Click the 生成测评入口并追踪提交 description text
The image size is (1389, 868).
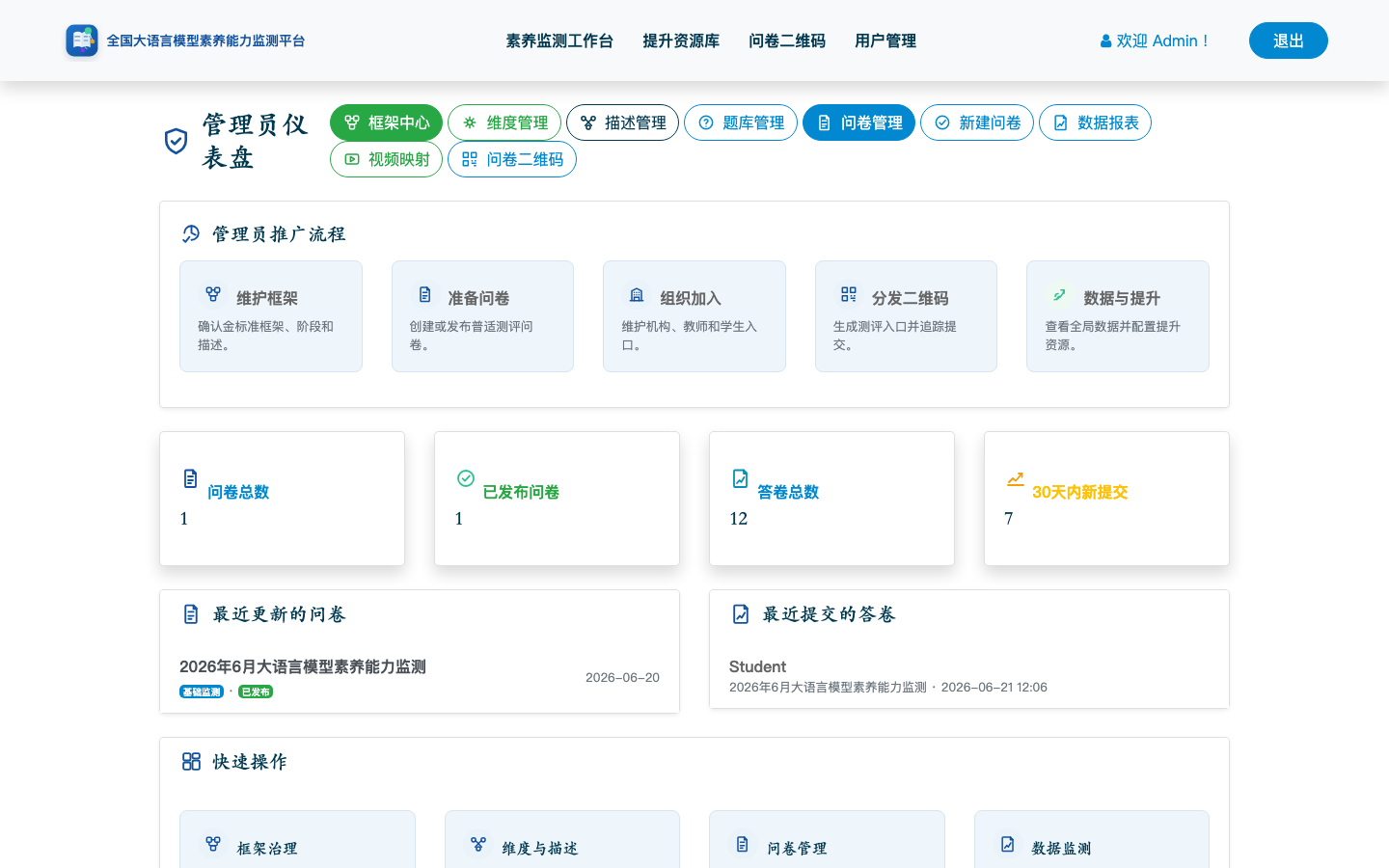coord(895,336)
